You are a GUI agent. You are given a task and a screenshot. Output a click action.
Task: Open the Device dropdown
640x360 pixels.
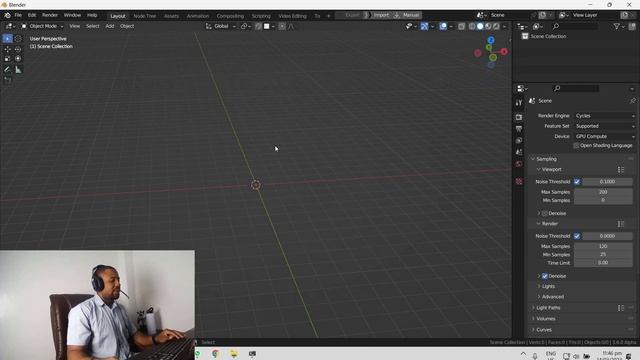pyautogui.click(x=605, y=136)
